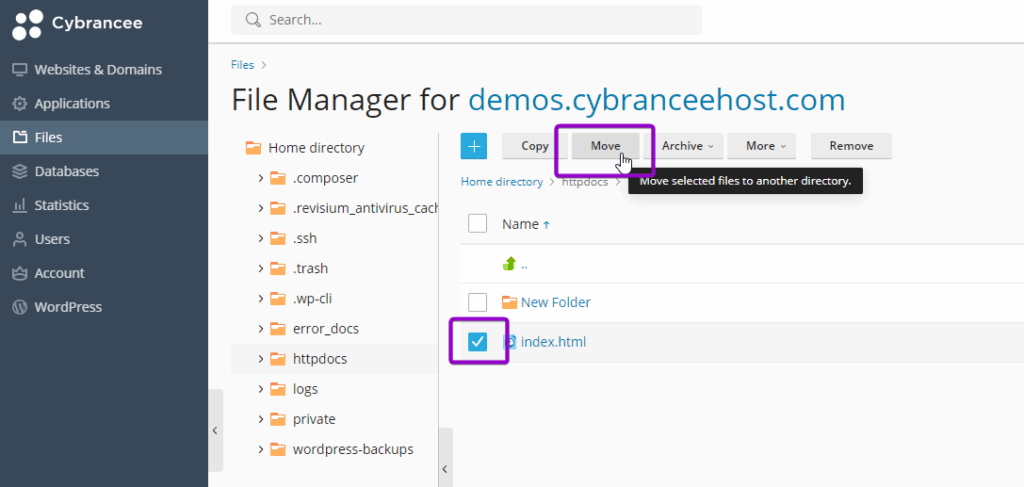1024x487 pixels.
Task: Click the Remove button
Action: 852,146
